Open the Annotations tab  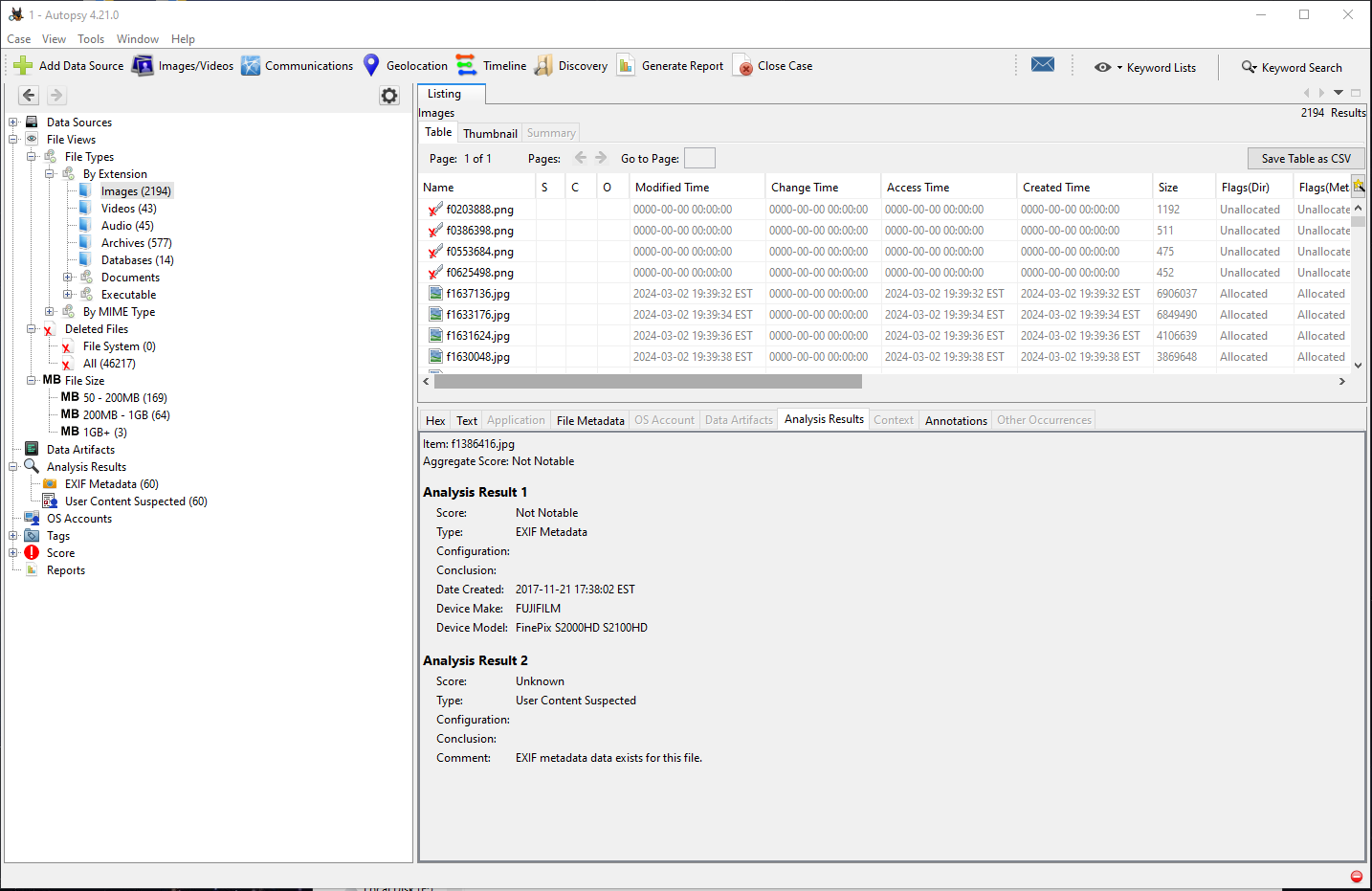[956, 420]
